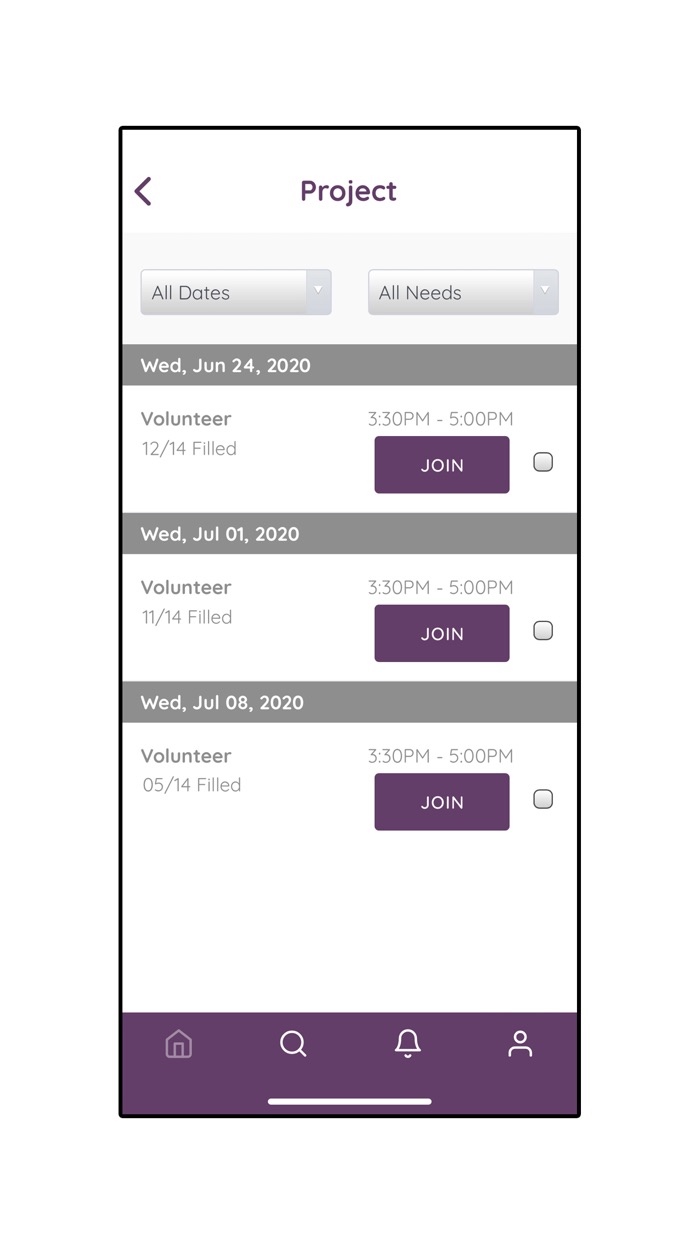The width and height of the screenshot is (700, 1244).
Task: Open the Notifications bell icon
Action: [x=407, y=1044]
